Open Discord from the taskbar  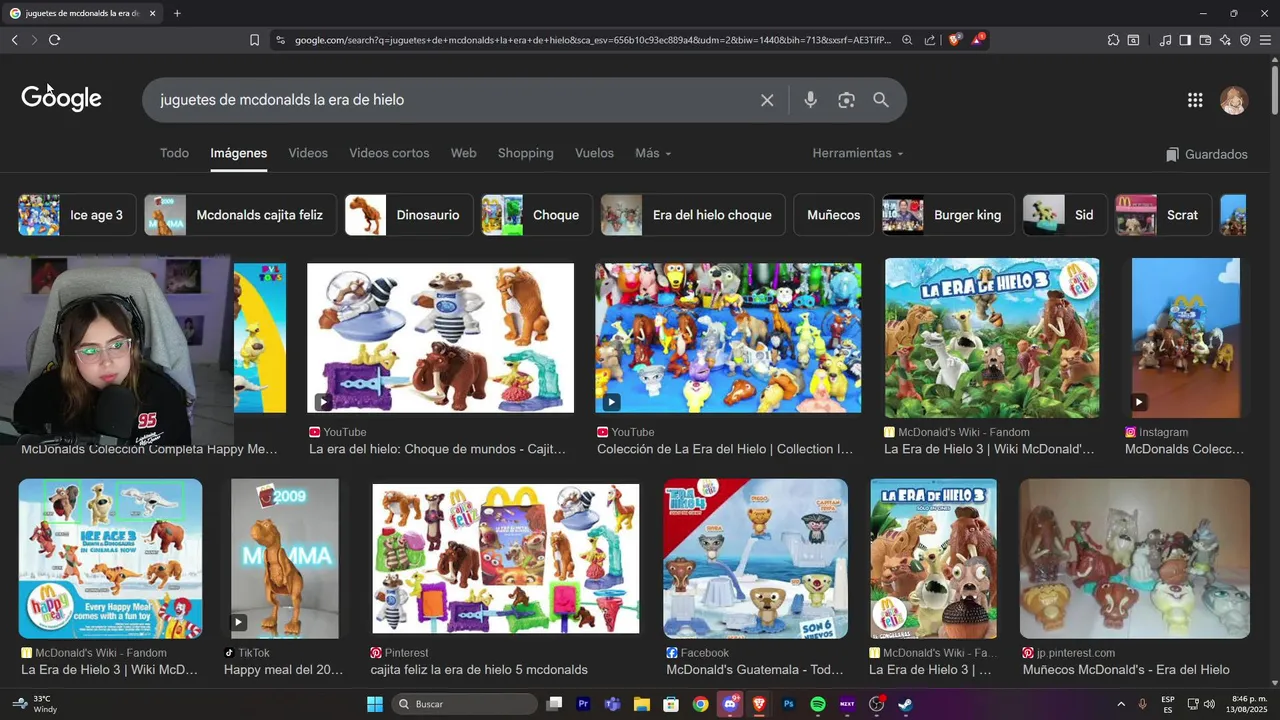[730, 704]
